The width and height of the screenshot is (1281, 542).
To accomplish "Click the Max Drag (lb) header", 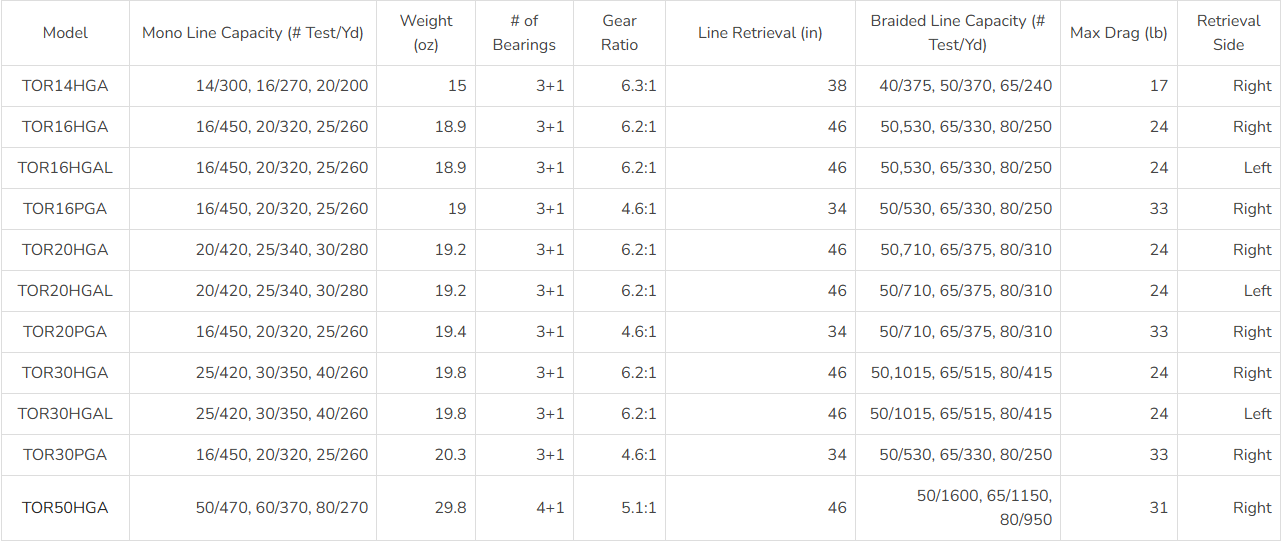I will (x=1118, y=33).
